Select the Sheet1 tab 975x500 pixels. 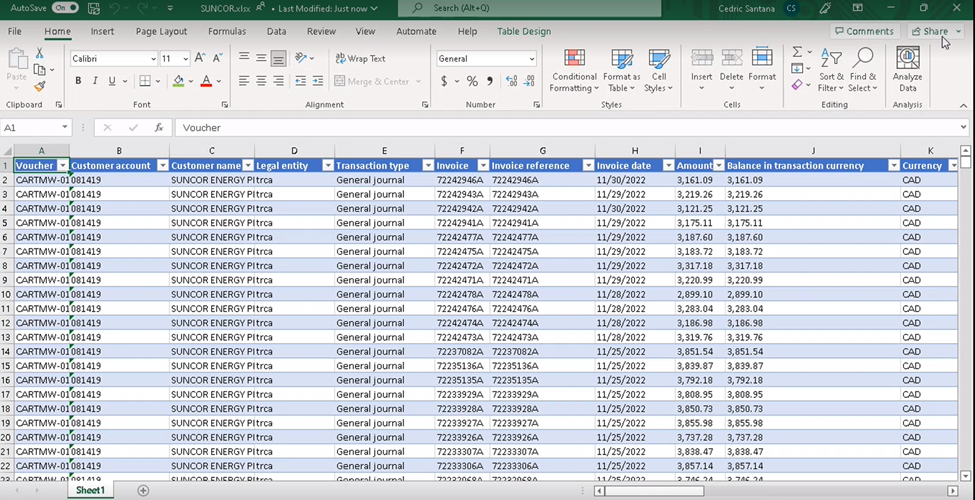point(90,491)
